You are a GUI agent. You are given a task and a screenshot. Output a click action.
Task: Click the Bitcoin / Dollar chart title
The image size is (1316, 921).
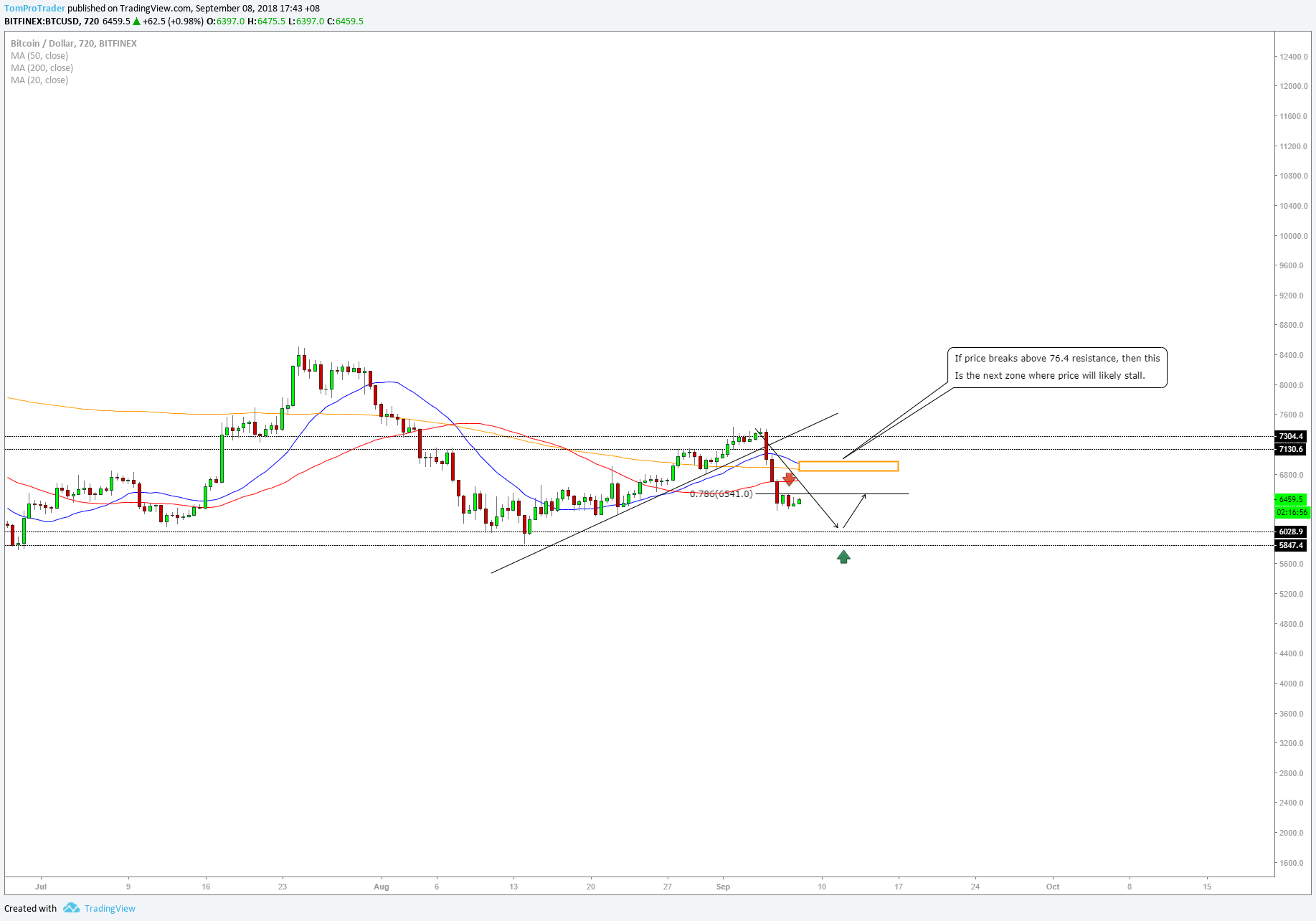pyautogui.click(x=74, y=44)
